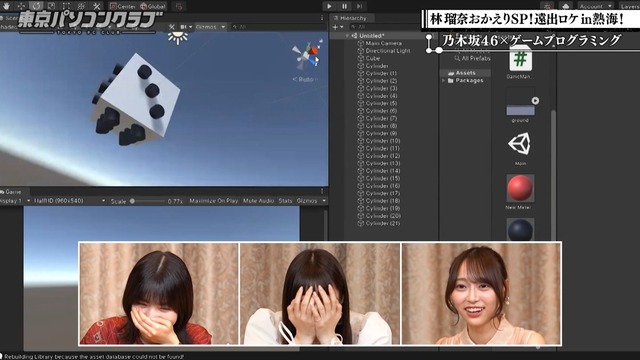
Task: Select the Hand tool in toolbar
Action: pos(6,6)
